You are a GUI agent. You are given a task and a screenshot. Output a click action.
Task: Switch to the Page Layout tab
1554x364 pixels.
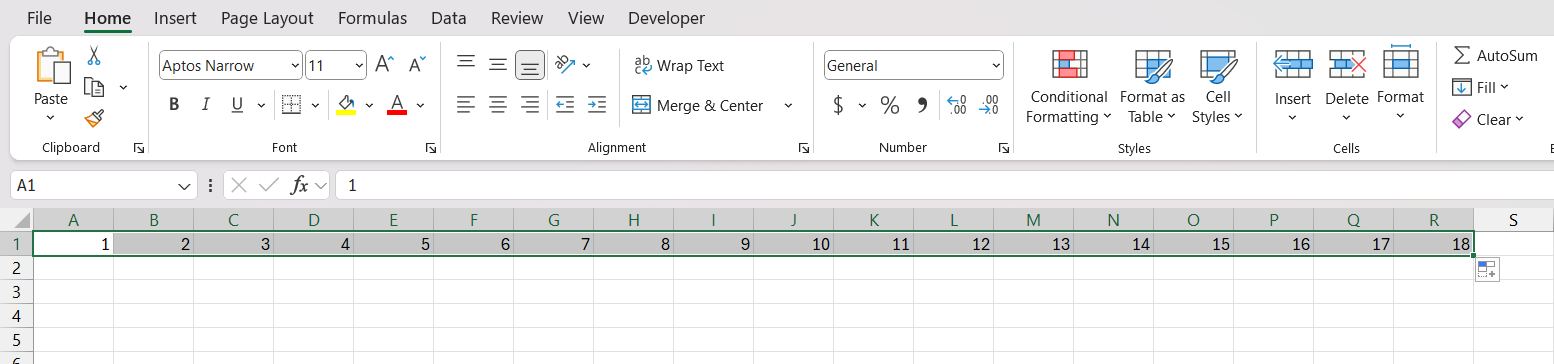267,18
